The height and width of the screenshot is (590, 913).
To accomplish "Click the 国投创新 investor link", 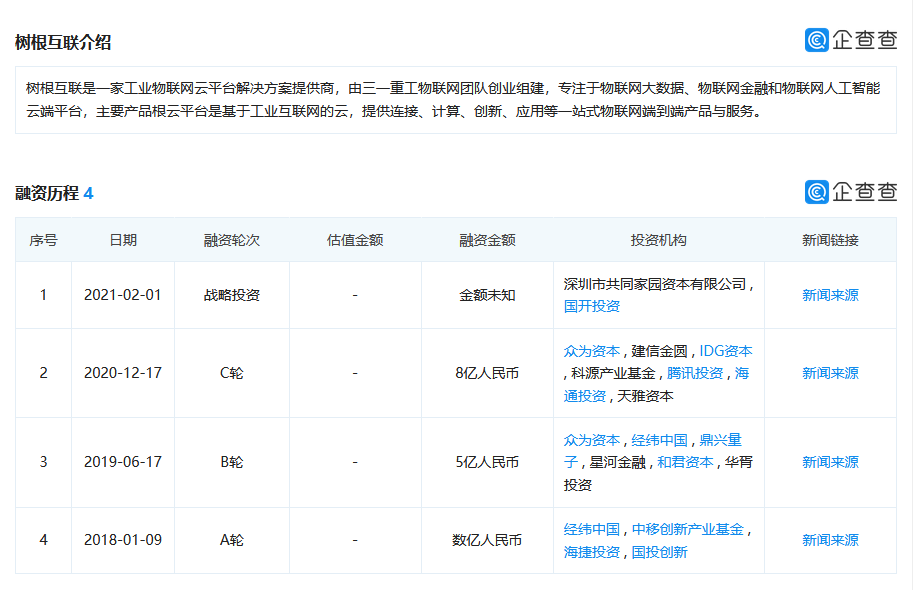I will pyautogui.click(x=659, y=552).
